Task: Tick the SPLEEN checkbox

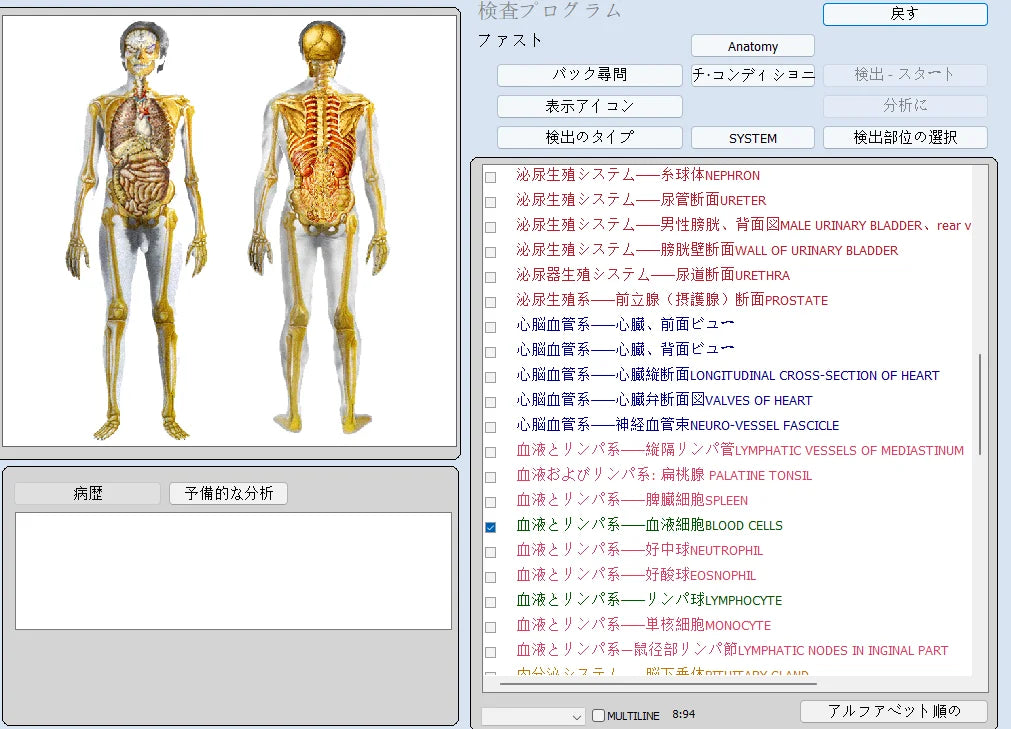Action: pos(490,502)
